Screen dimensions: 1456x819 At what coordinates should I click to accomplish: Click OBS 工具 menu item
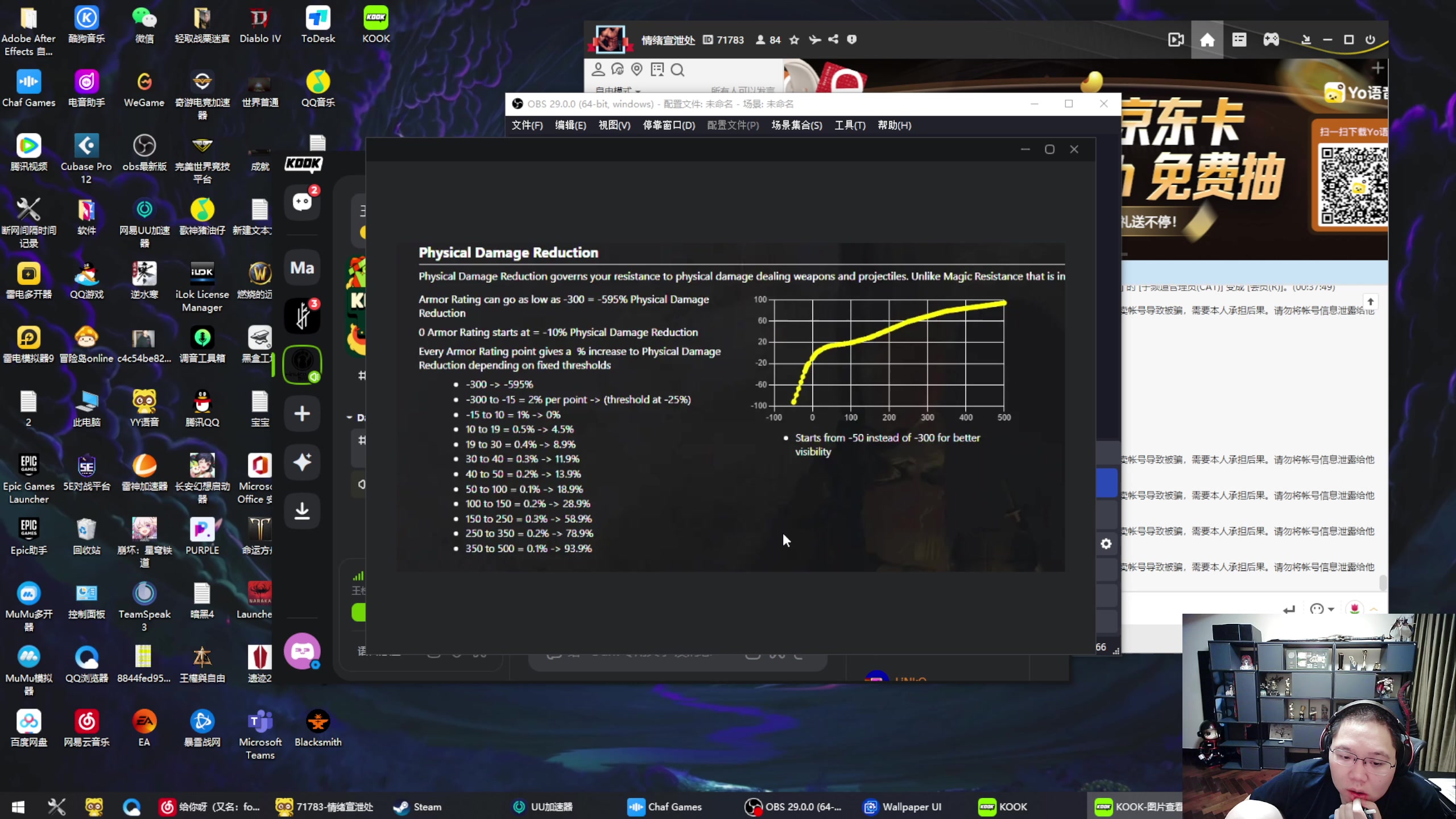point(849,124)
